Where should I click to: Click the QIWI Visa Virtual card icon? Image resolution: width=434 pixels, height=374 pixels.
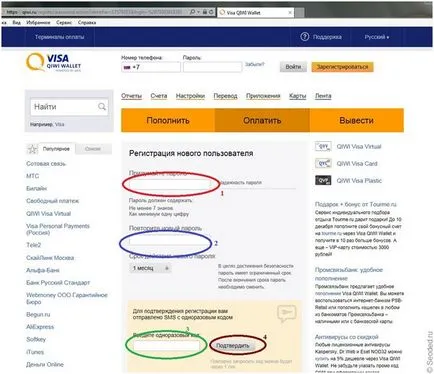pos(323,146)
